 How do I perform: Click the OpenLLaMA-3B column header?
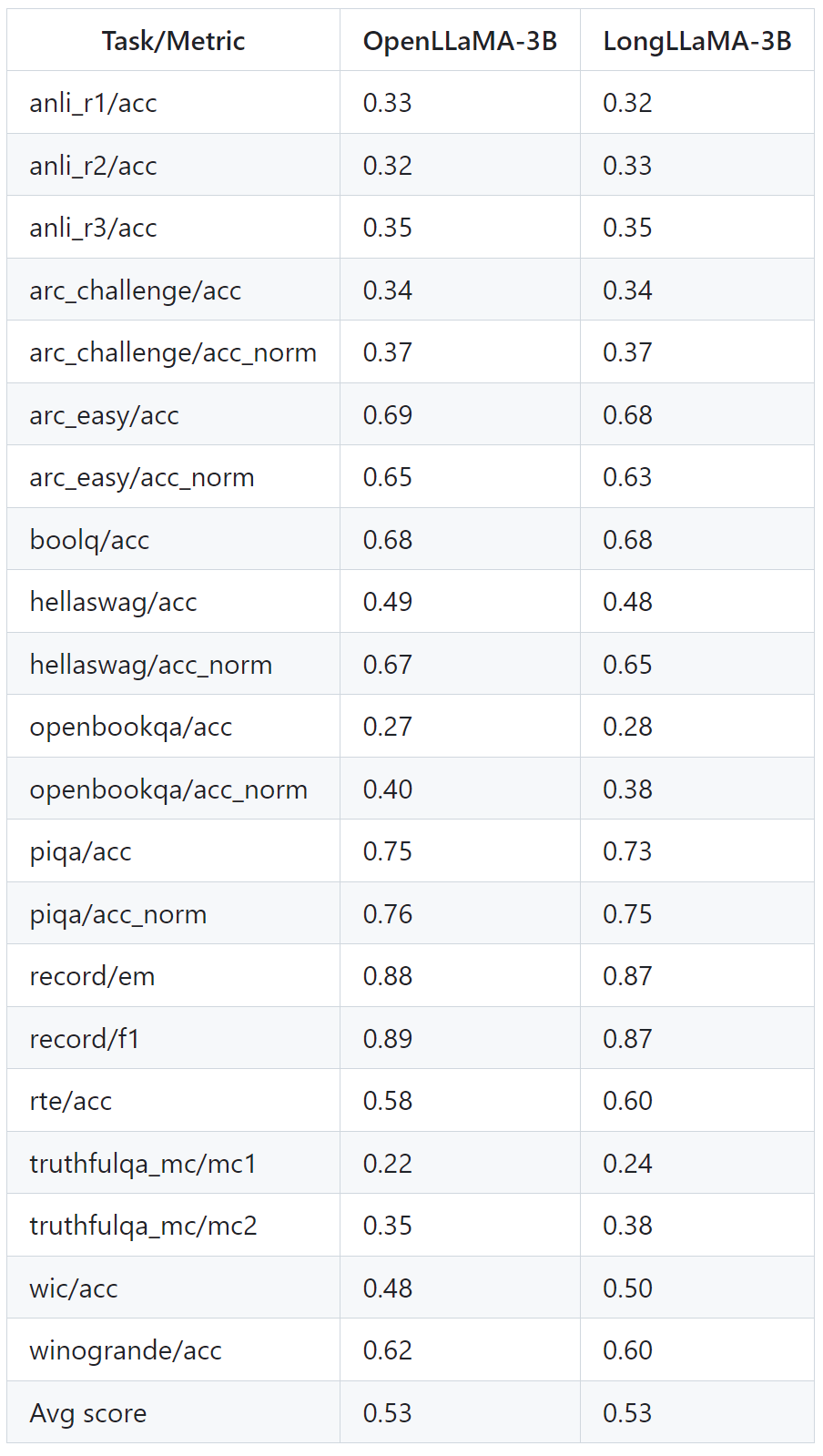[x=460, y=41]
